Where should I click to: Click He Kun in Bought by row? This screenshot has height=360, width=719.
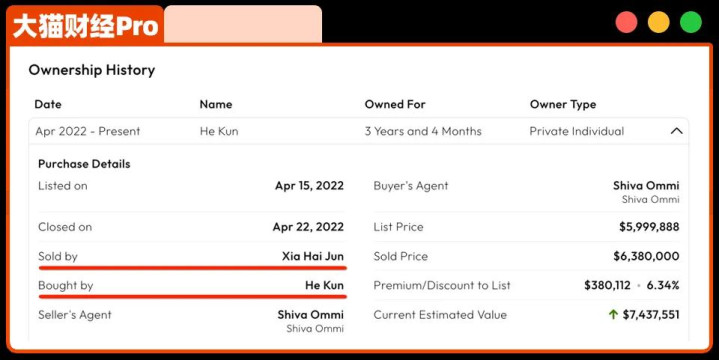tap(324, 285)
